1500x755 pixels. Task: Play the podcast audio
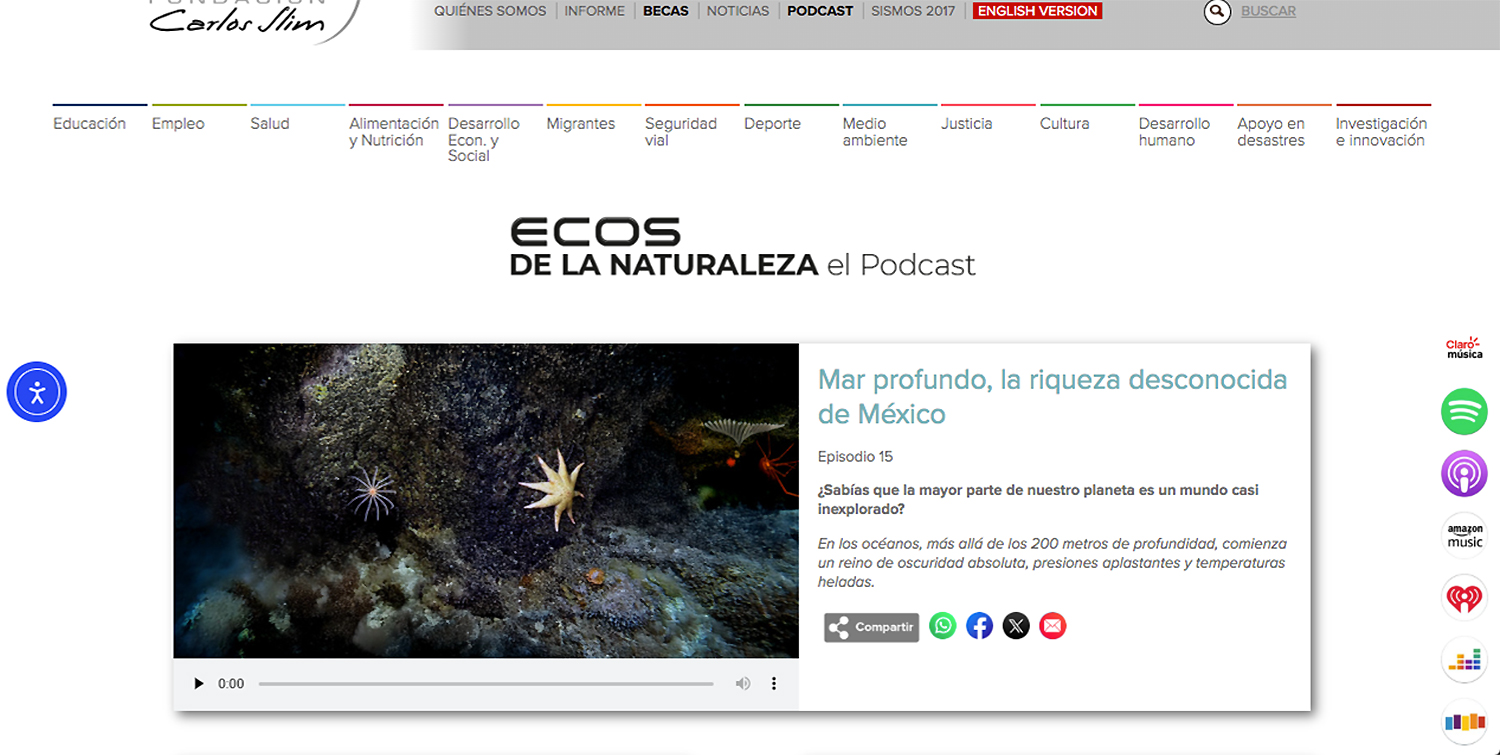click(x=198, y=684)
